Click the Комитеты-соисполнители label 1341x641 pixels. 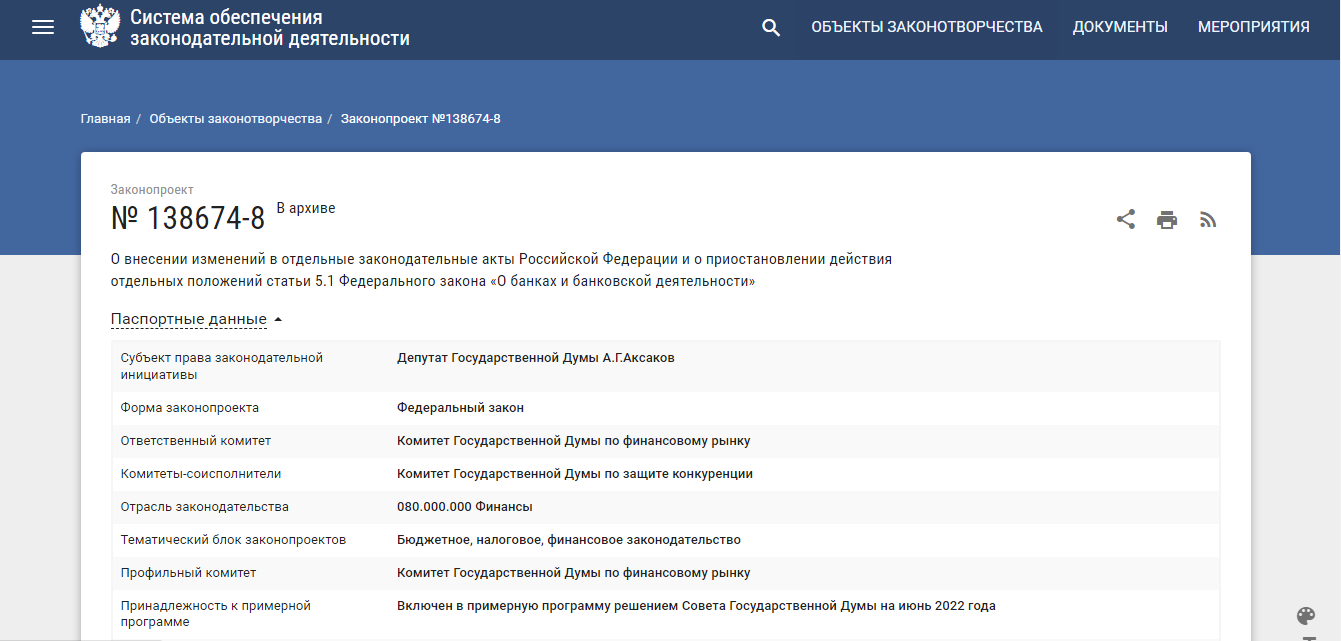pyautogui.click(x=201, y=473)
